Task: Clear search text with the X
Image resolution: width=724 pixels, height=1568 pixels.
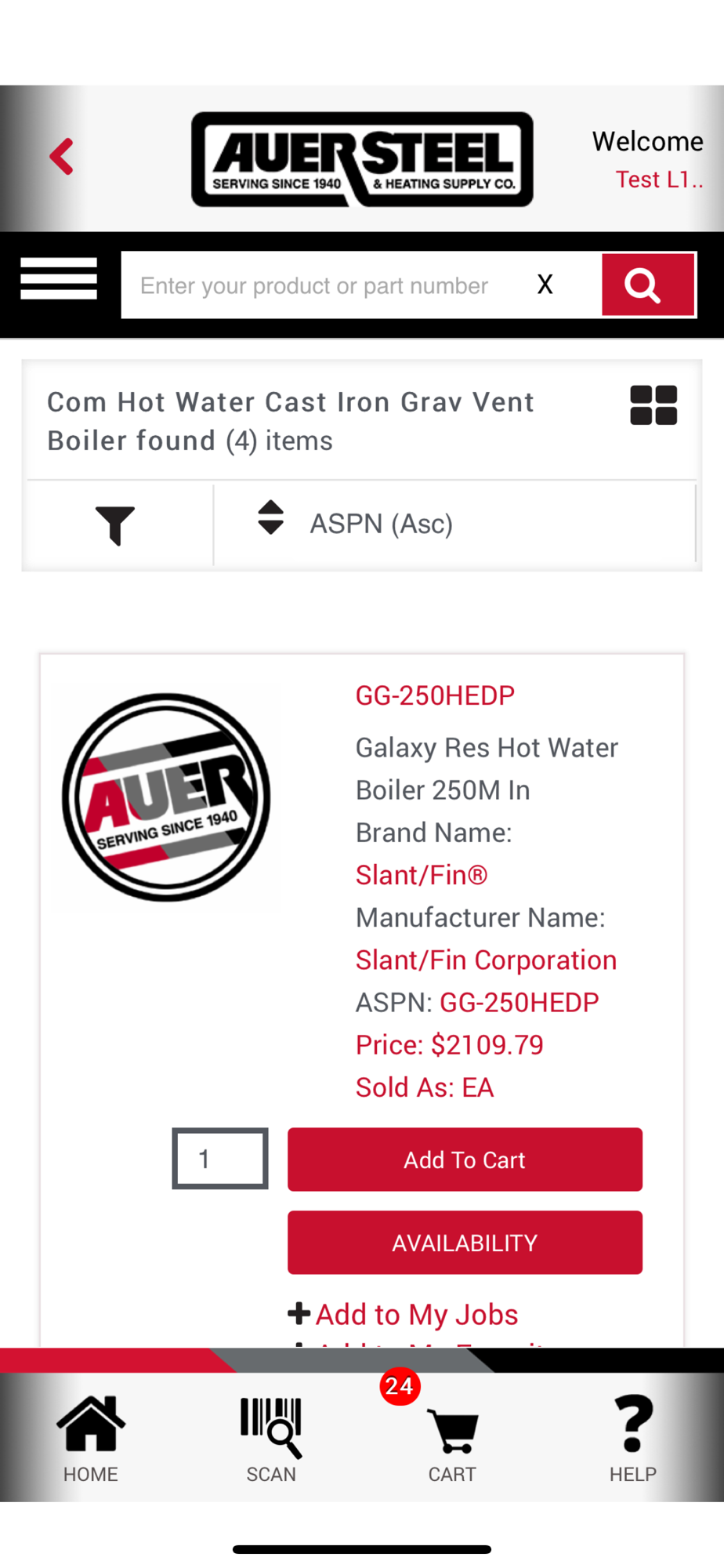Action: [545, 284]
